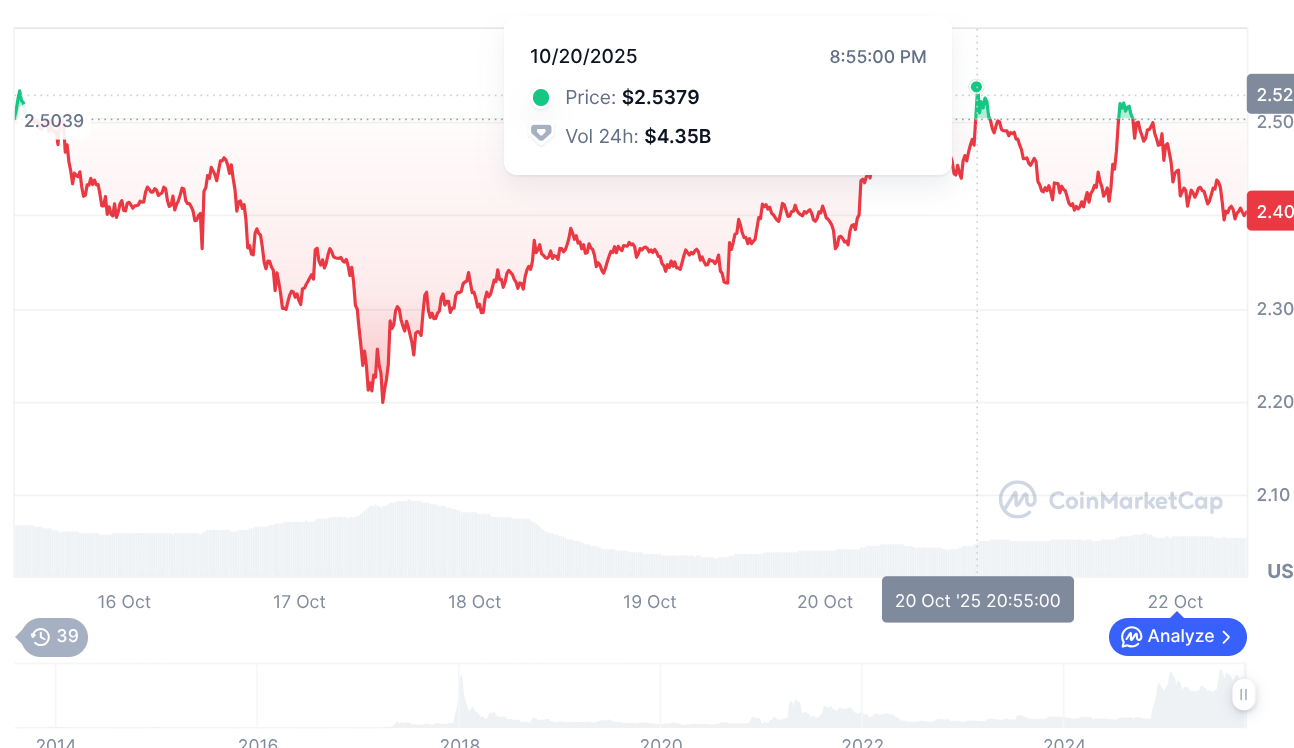Screen dimensions: 1294x748
Task: Click the 20 Oct '25 20:55:00 crosshair label
Action: point(977,600)
